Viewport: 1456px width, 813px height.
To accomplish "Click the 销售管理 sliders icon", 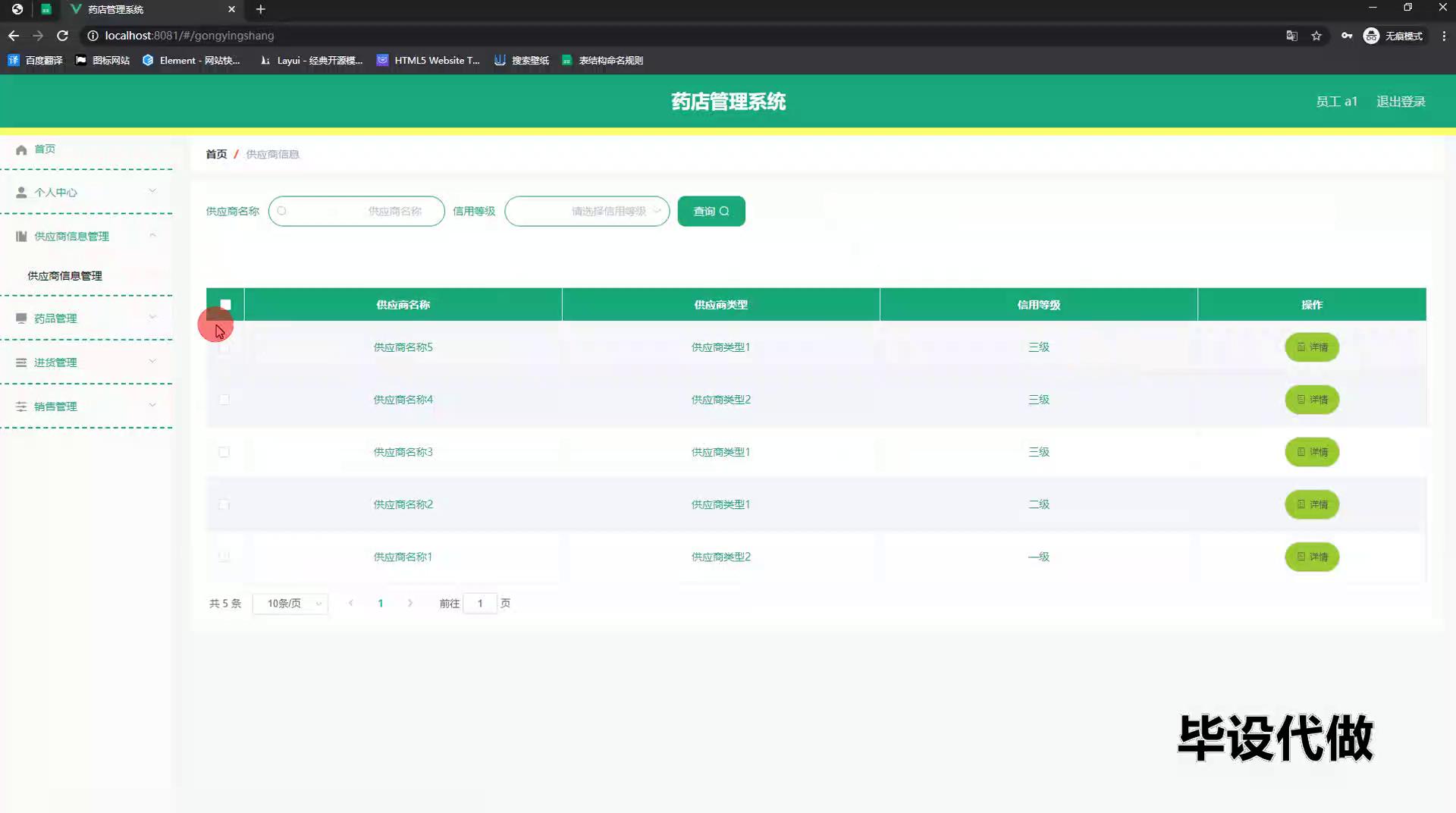I will [x=21, y=406].
